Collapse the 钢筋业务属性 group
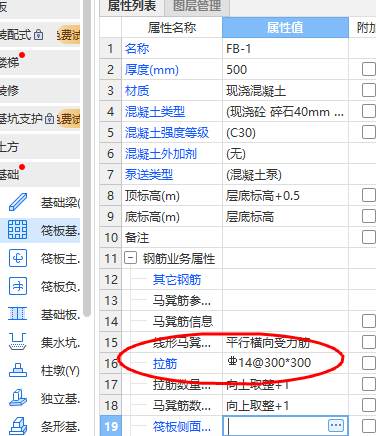The height and width of the screenshot is (436, 376). pyautogui.click(x=130, y=258)
